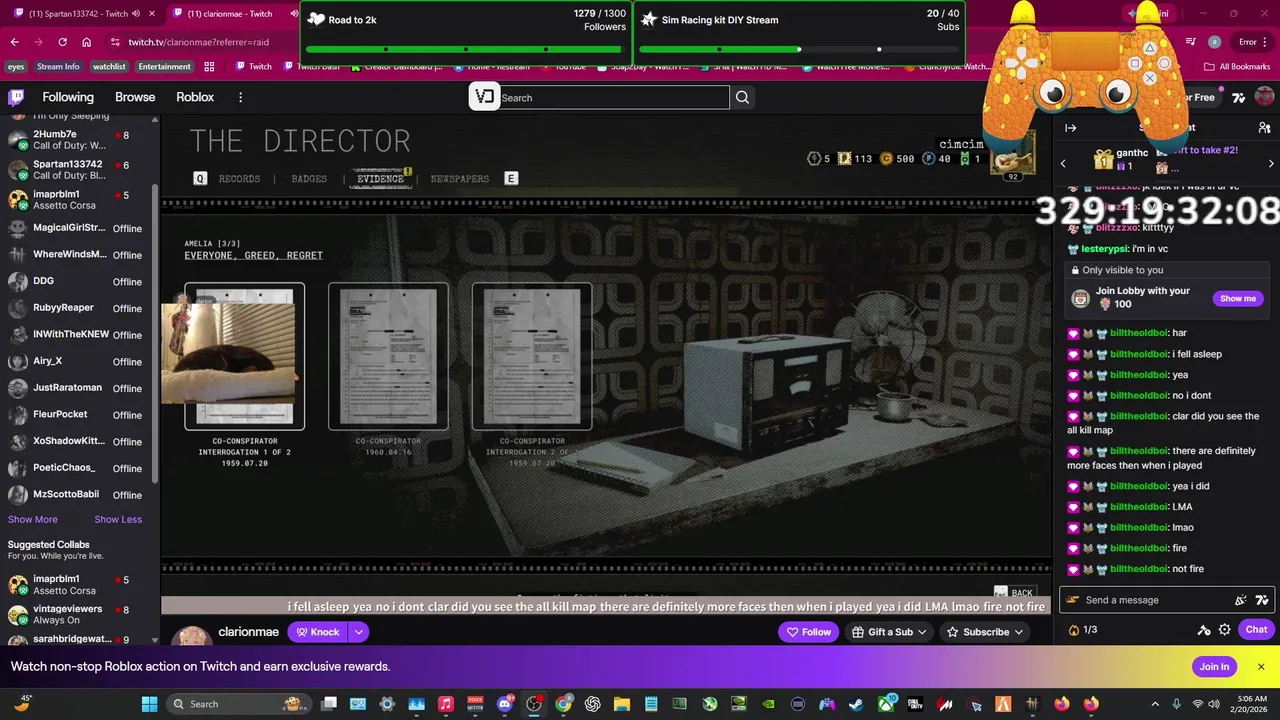Open the chat community members icon
Screen dimensions: 1280x720
point(1264,128)
